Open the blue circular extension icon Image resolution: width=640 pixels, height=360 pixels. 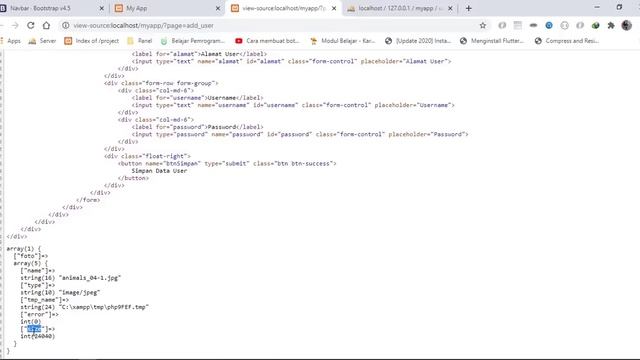[x=549, y=25]
